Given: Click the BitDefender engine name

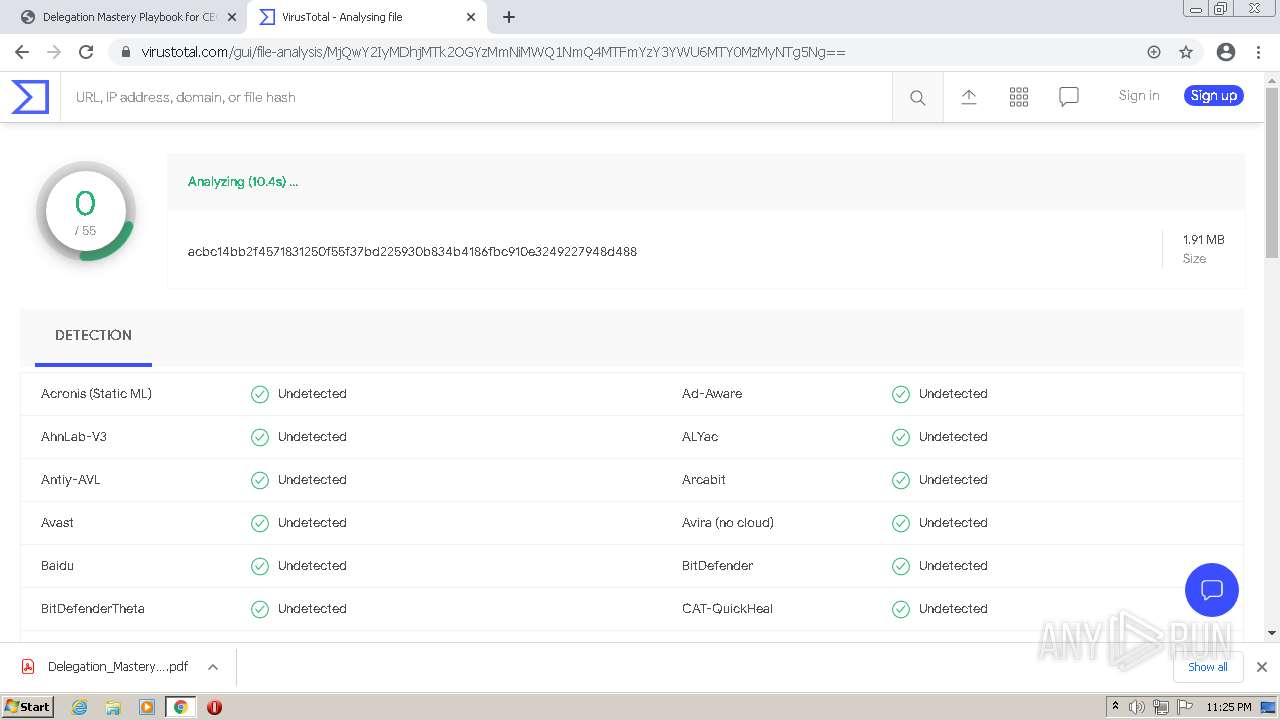Looking at the screenshot, I should coord(718,566).
